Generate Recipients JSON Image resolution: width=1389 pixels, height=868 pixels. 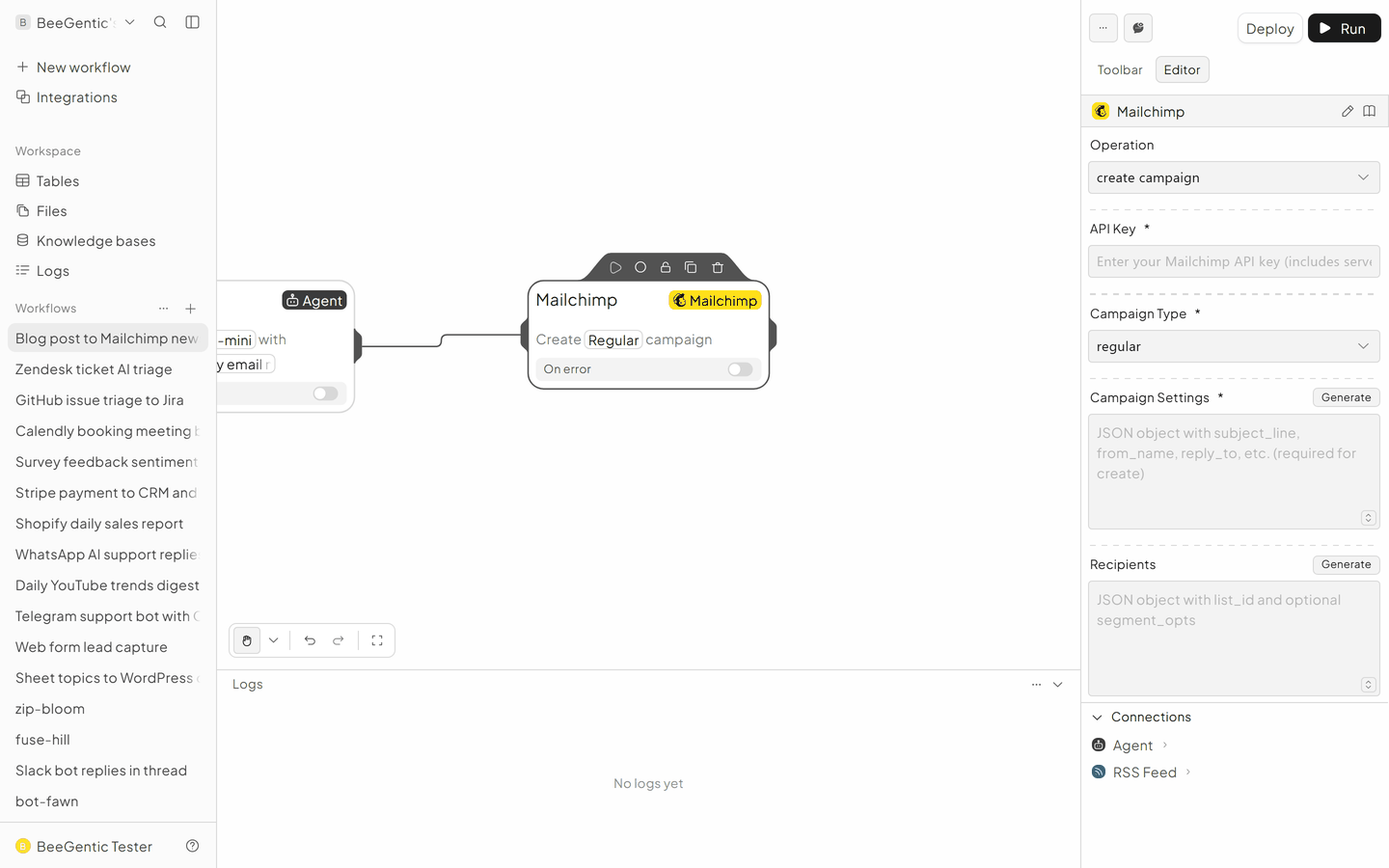point(1346,564)
